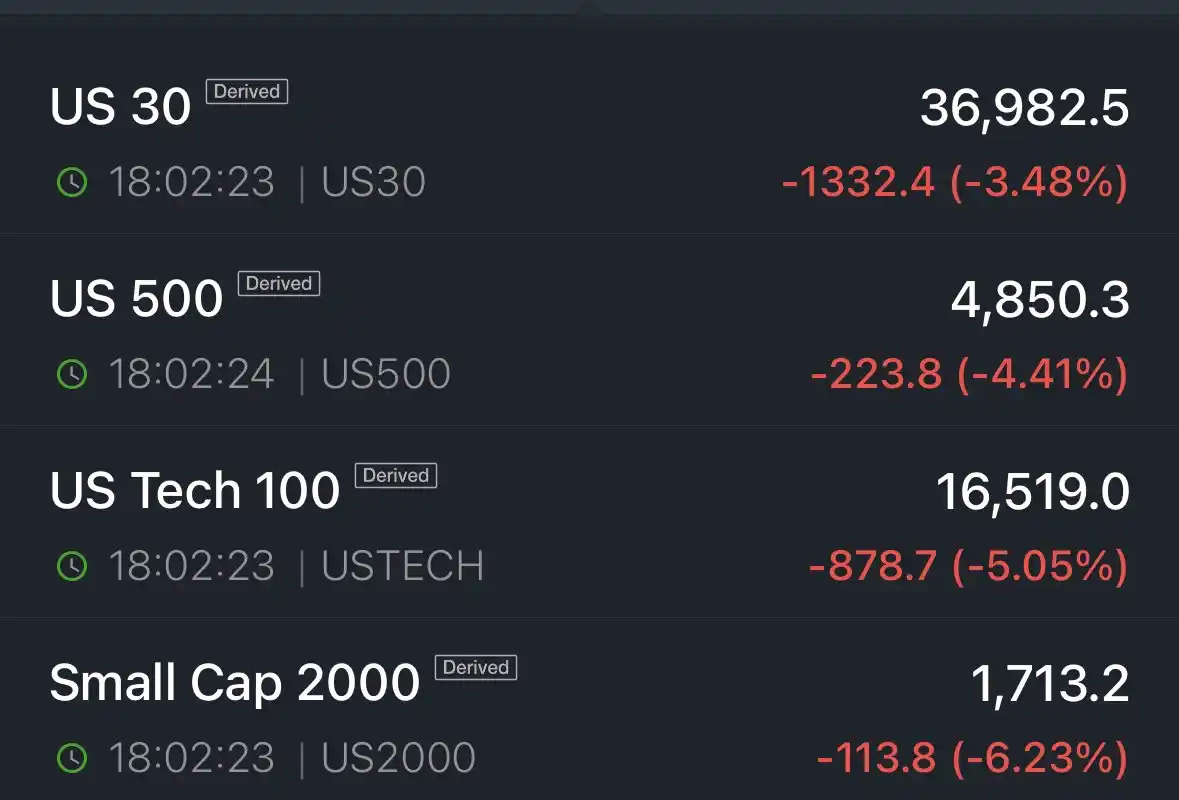This screenshot has height=800, width=1179.
Task: Click the clock icon beside US Tech 100 timestamp
Action: point(71,566)
